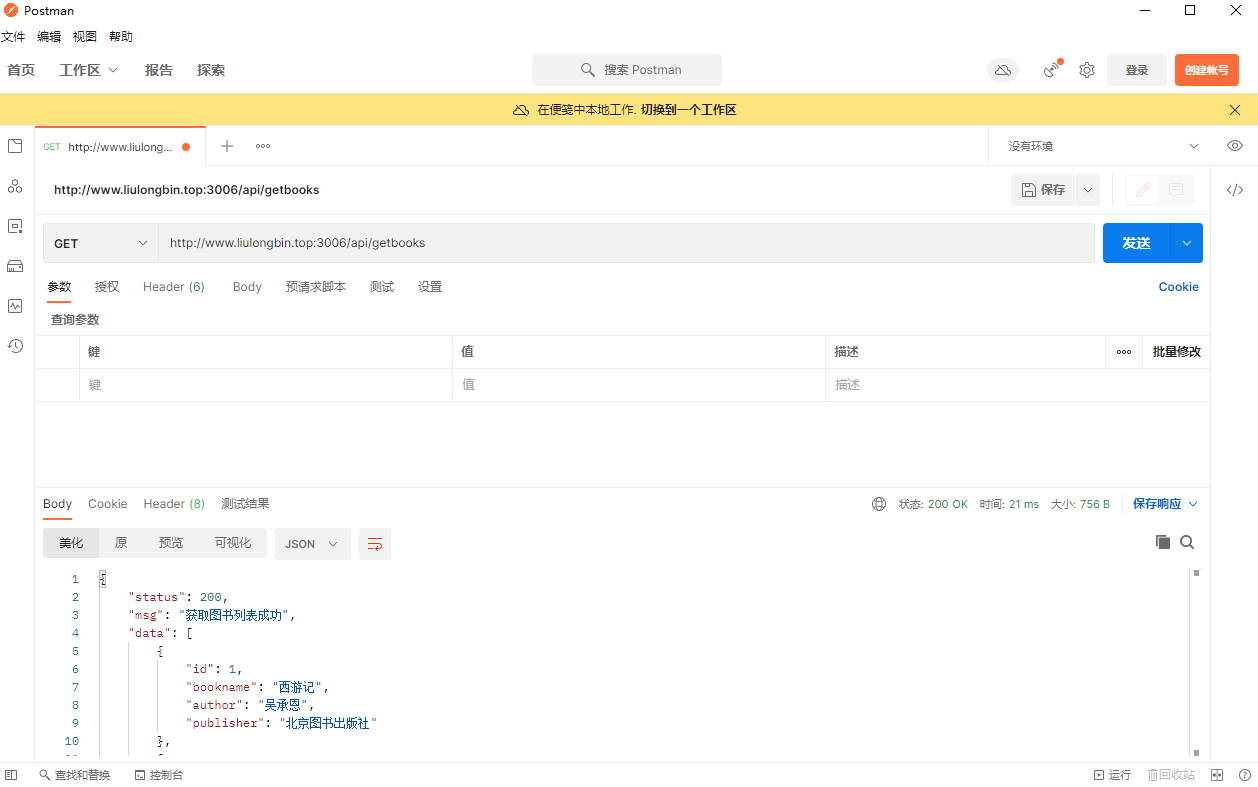Click the two-pane layout icon in status bar
Screen dimensions: 1258x787
(1217, 775)
